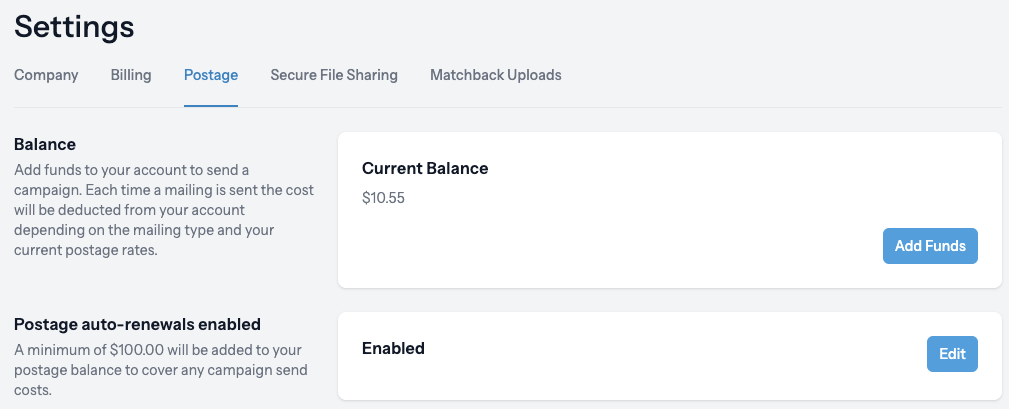Click the Balance description paragraph
Screen dimensions: 1009x409
click(x=164, y=210)
